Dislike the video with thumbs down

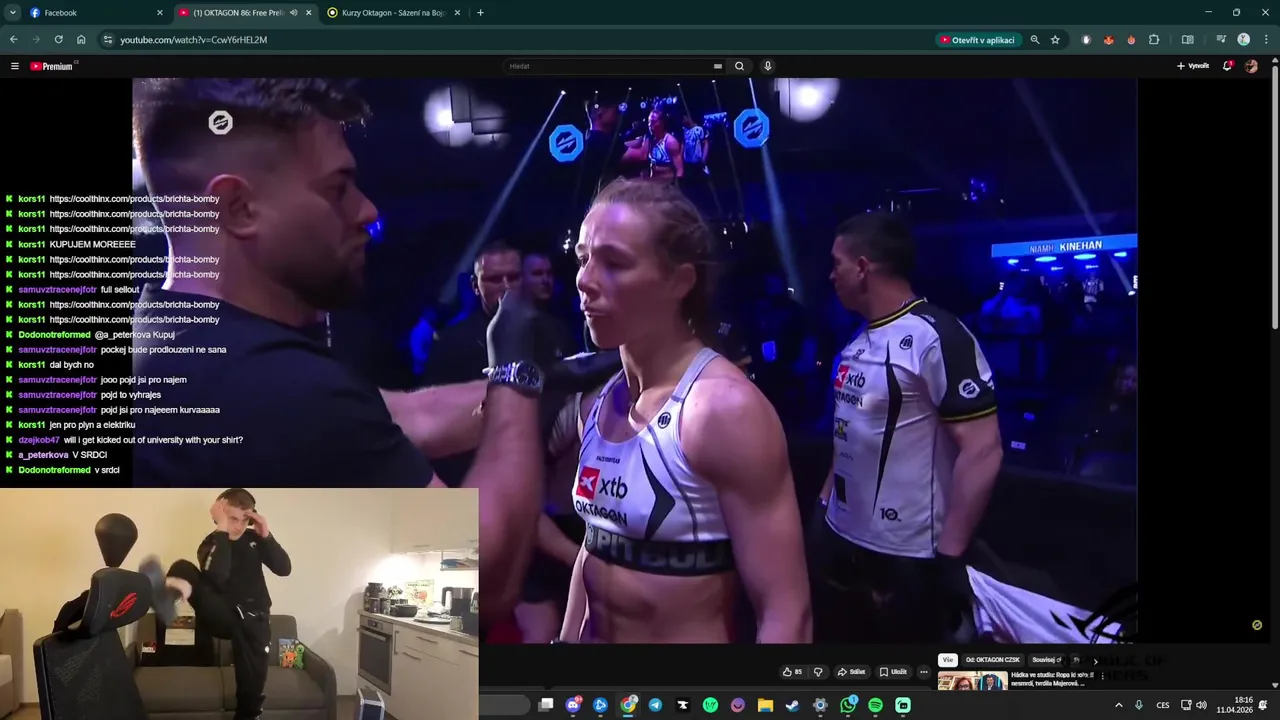pos(818,672)
